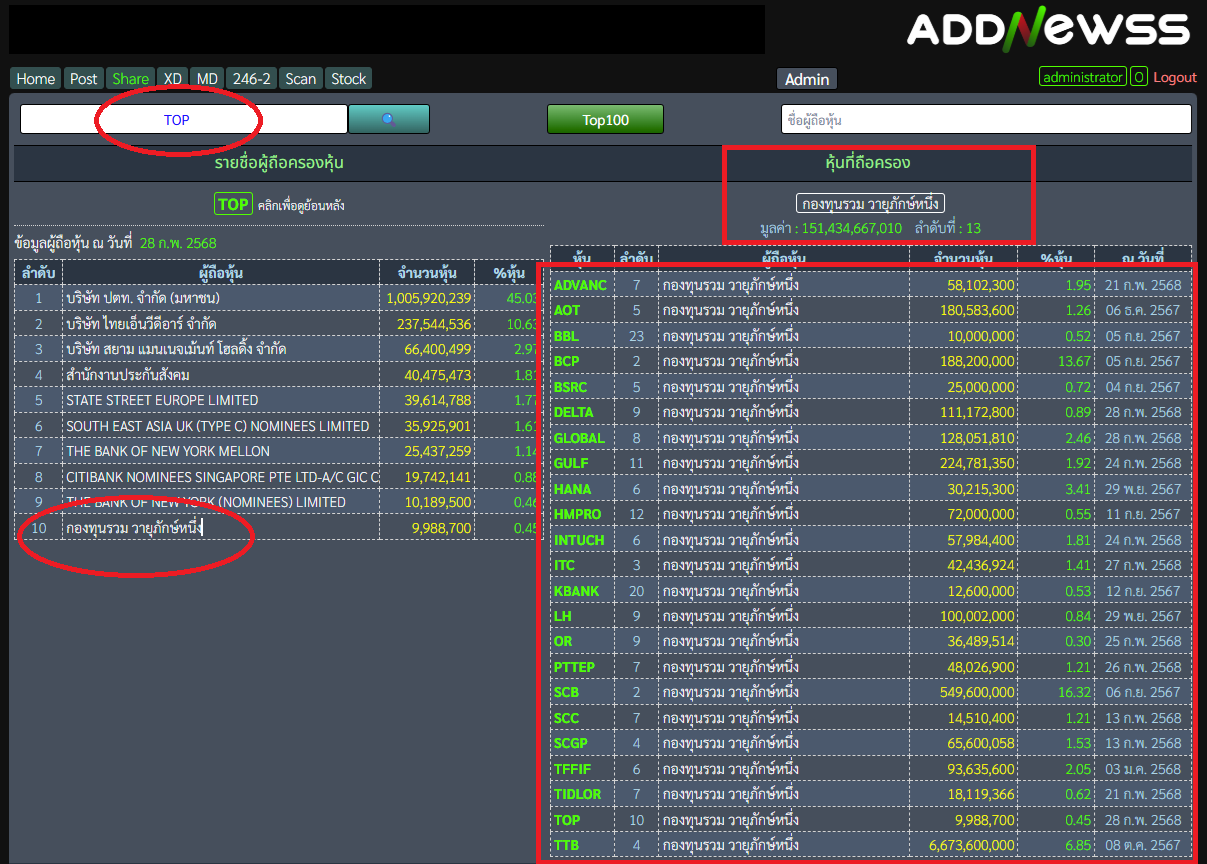Open stock symbol ITC
Viewport: 1207px width, 864px height.
tap(564, 565)
